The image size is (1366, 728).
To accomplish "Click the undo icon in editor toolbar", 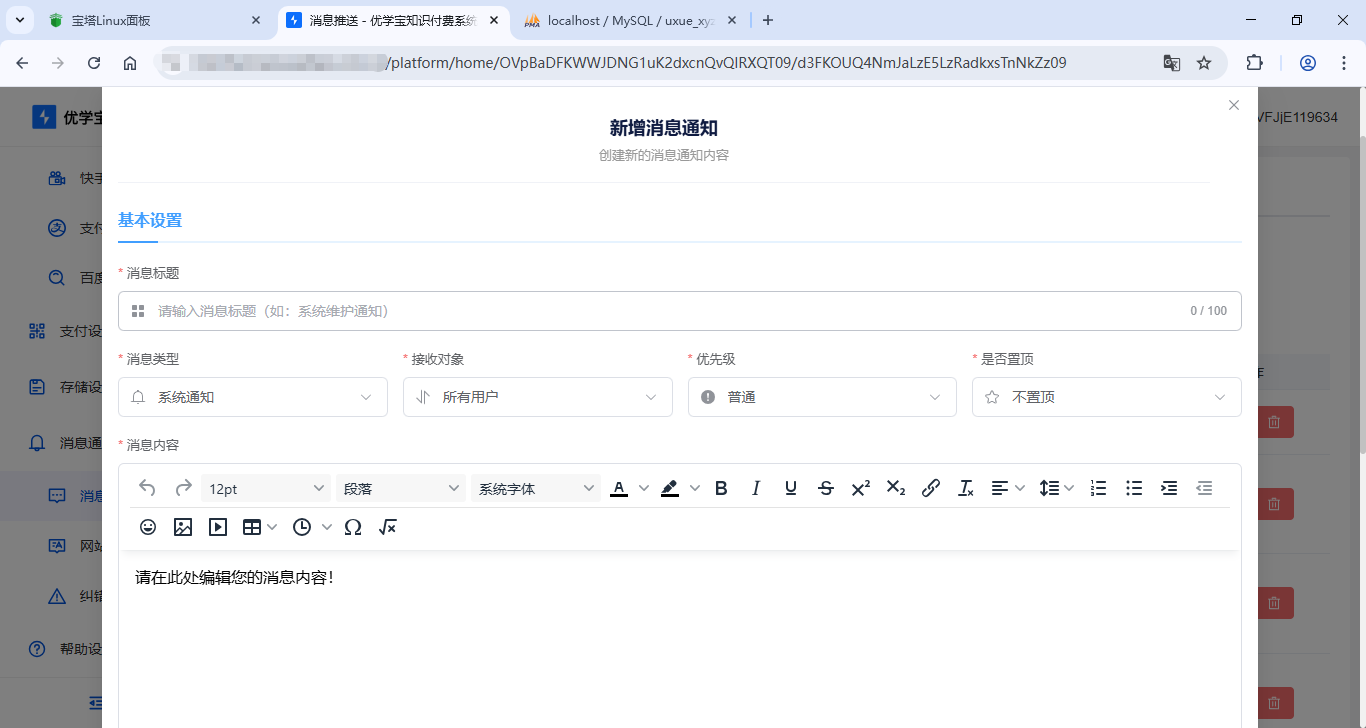I will pos(148,488).
